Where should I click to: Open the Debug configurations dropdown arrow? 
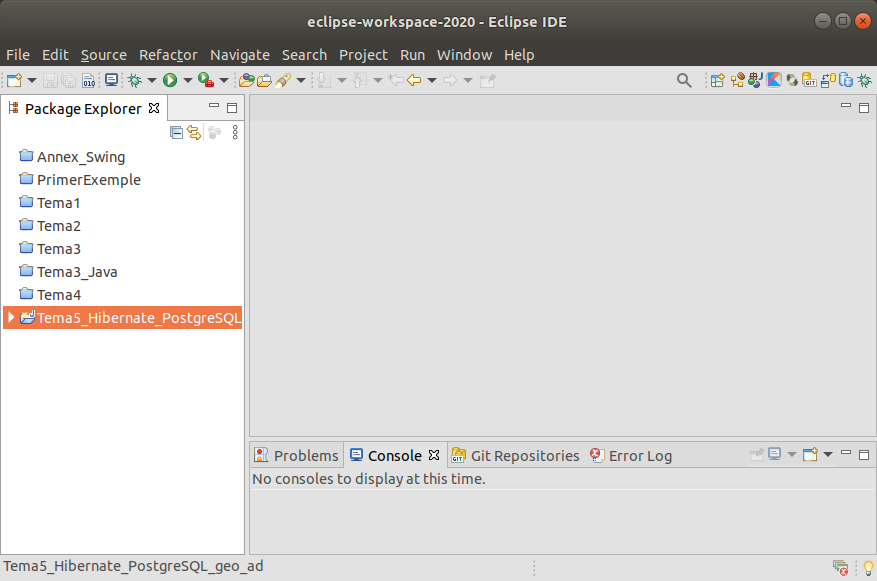tap(152, 81)
